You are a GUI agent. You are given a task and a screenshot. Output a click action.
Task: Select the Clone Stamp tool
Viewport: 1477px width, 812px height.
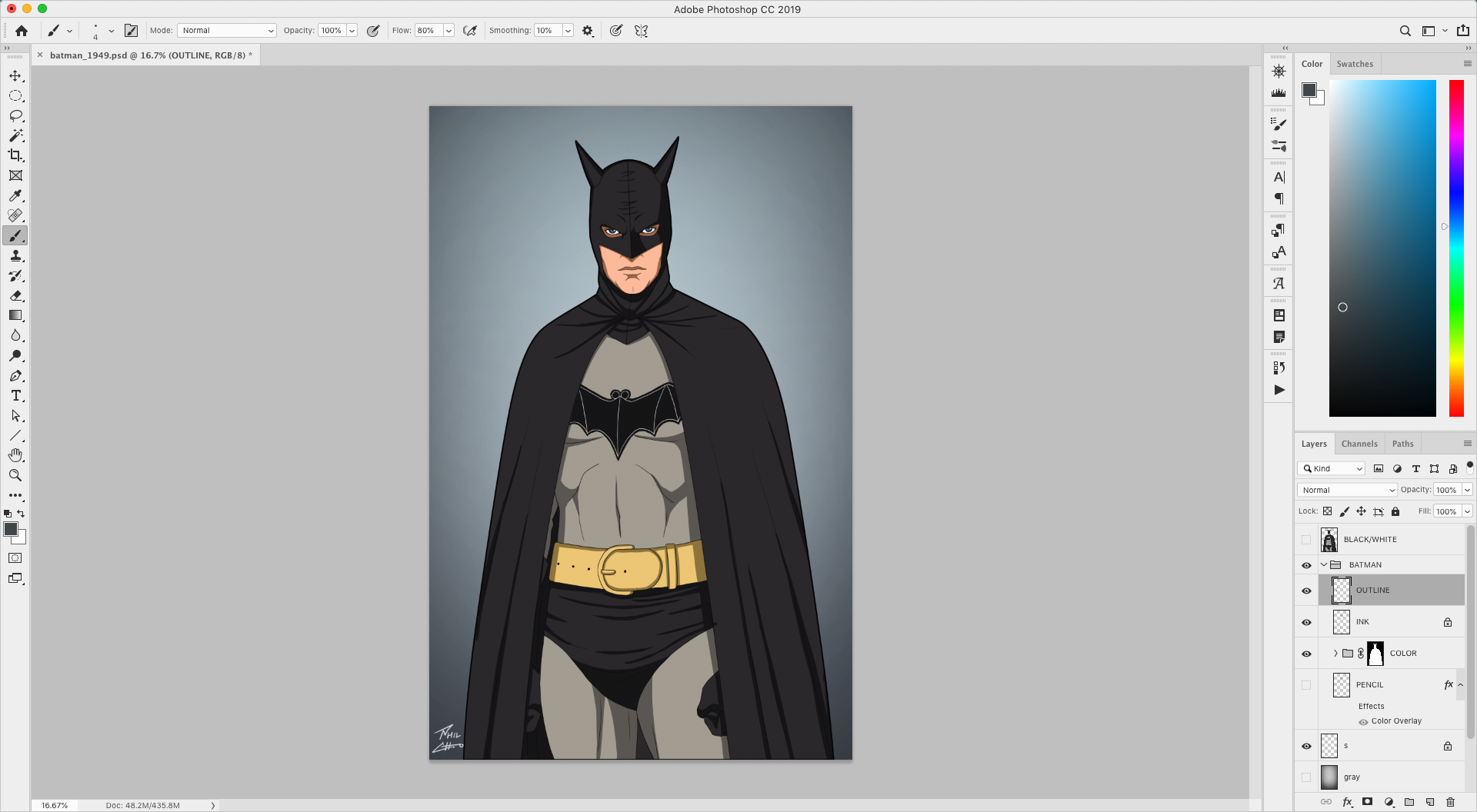(15, 255)
